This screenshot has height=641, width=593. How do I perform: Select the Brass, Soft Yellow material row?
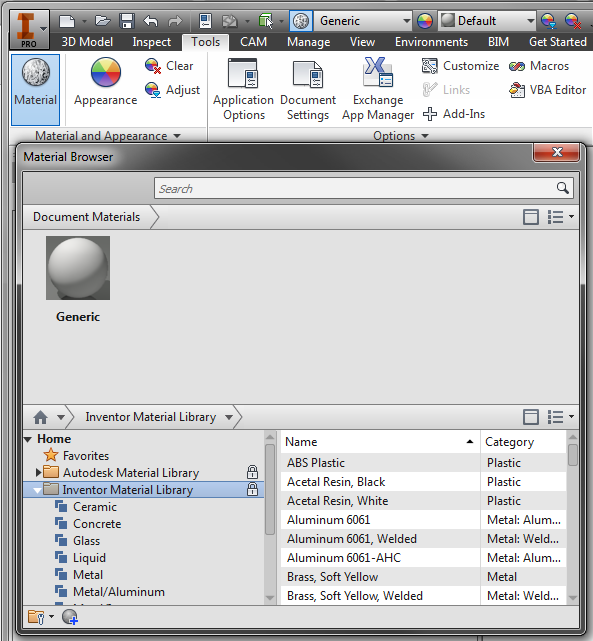click(x=423, y=577)
